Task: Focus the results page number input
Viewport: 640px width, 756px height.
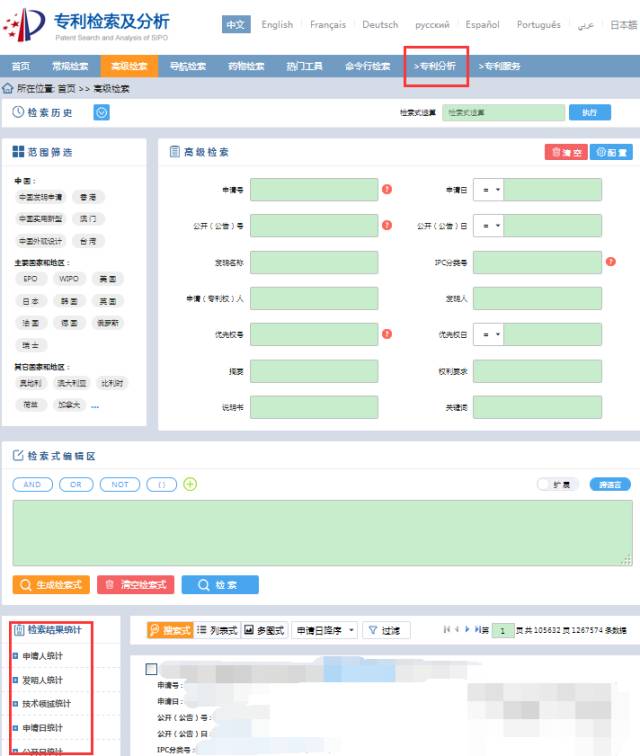Action: pyautogui.click(x=503, y=630)
